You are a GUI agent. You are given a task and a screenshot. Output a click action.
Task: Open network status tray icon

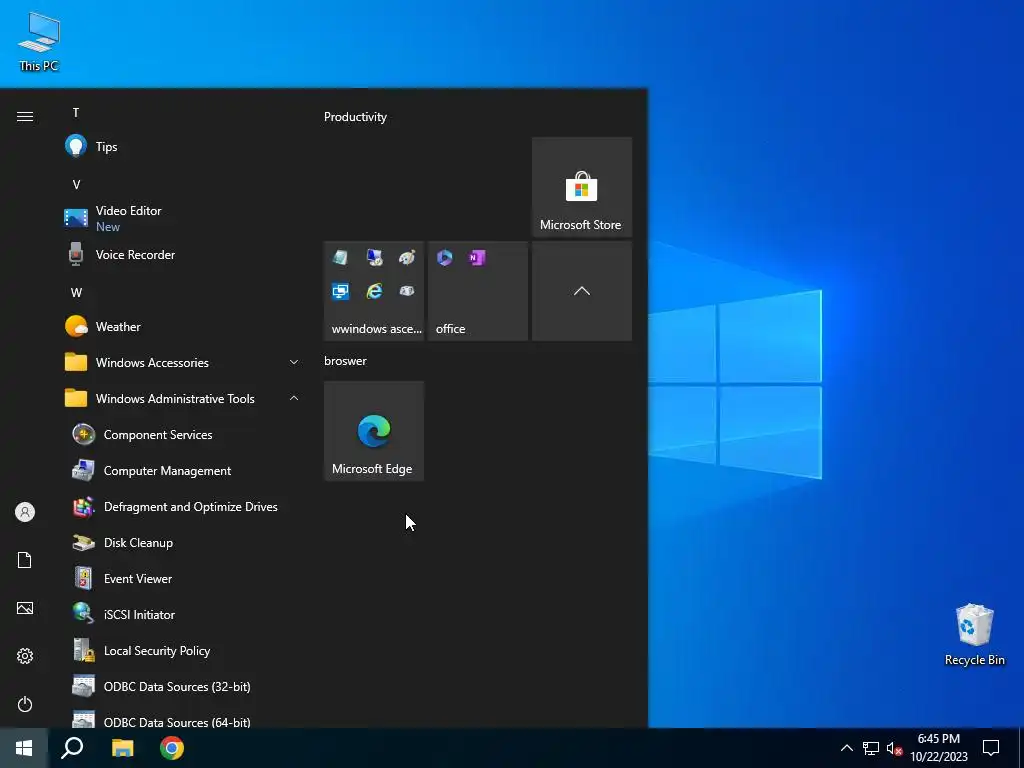pyautogui.click(x=871, y=748)
